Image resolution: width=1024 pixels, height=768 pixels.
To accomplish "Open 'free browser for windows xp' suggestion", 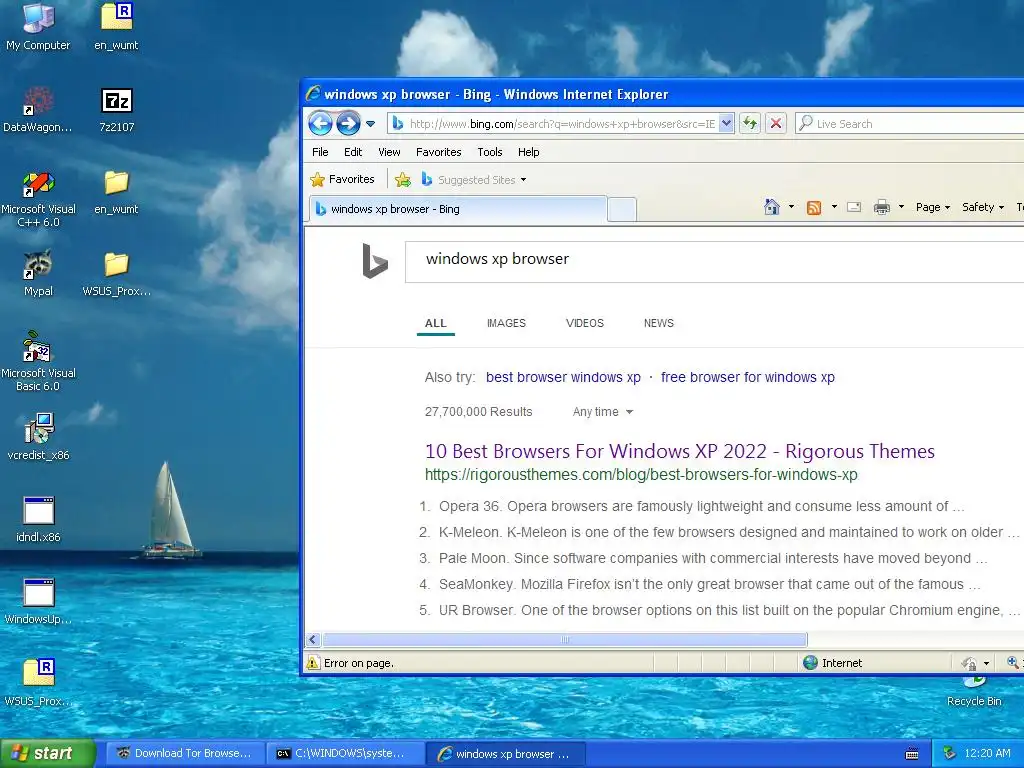I will click(748, 377).
